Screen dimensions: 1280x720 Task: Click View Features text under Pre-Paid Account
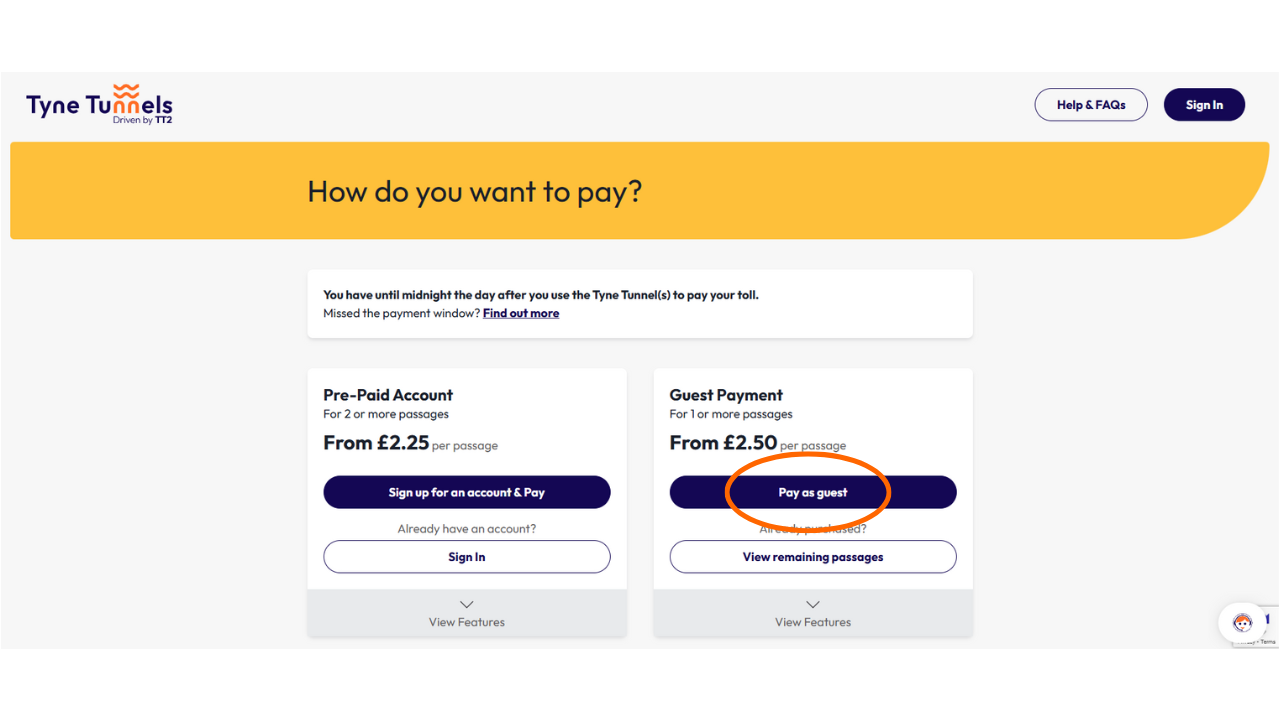pyautogui.click(x=467, y=622)
